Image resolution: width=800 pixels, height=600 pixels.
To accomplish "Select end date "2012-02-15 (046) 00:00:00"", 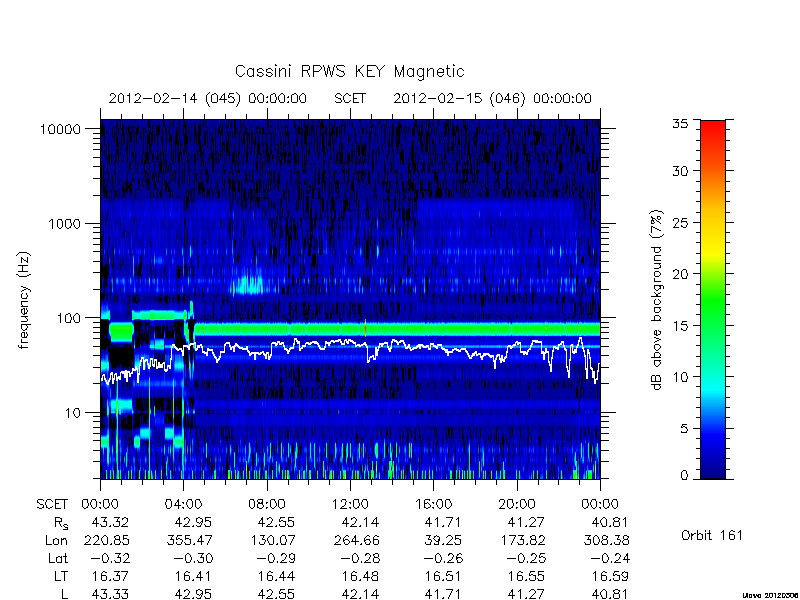I will tap(492, 98).
